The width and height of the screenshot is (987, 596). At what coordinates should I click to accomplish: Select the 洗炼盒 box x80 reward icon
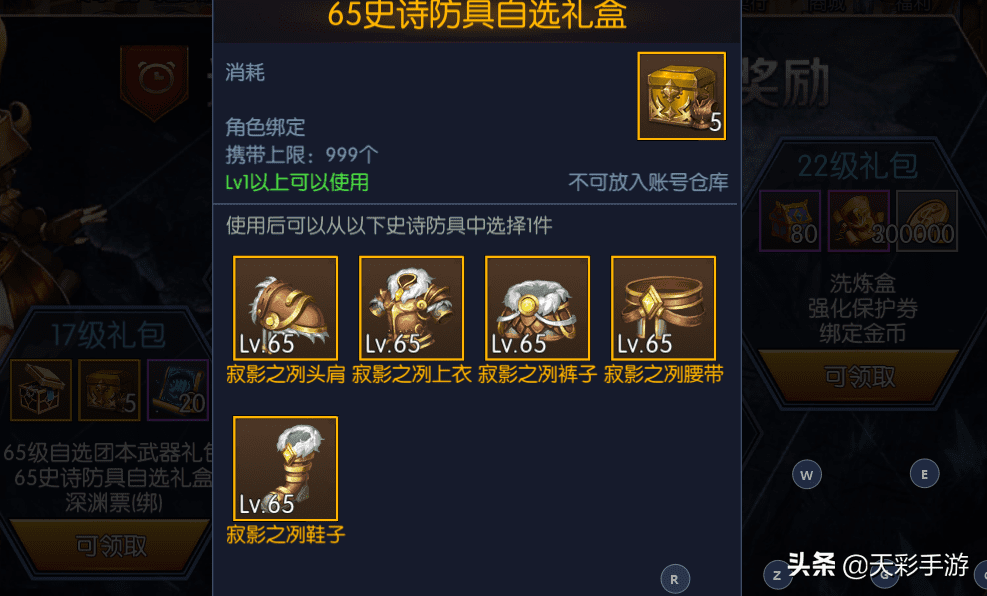point(790,222)
